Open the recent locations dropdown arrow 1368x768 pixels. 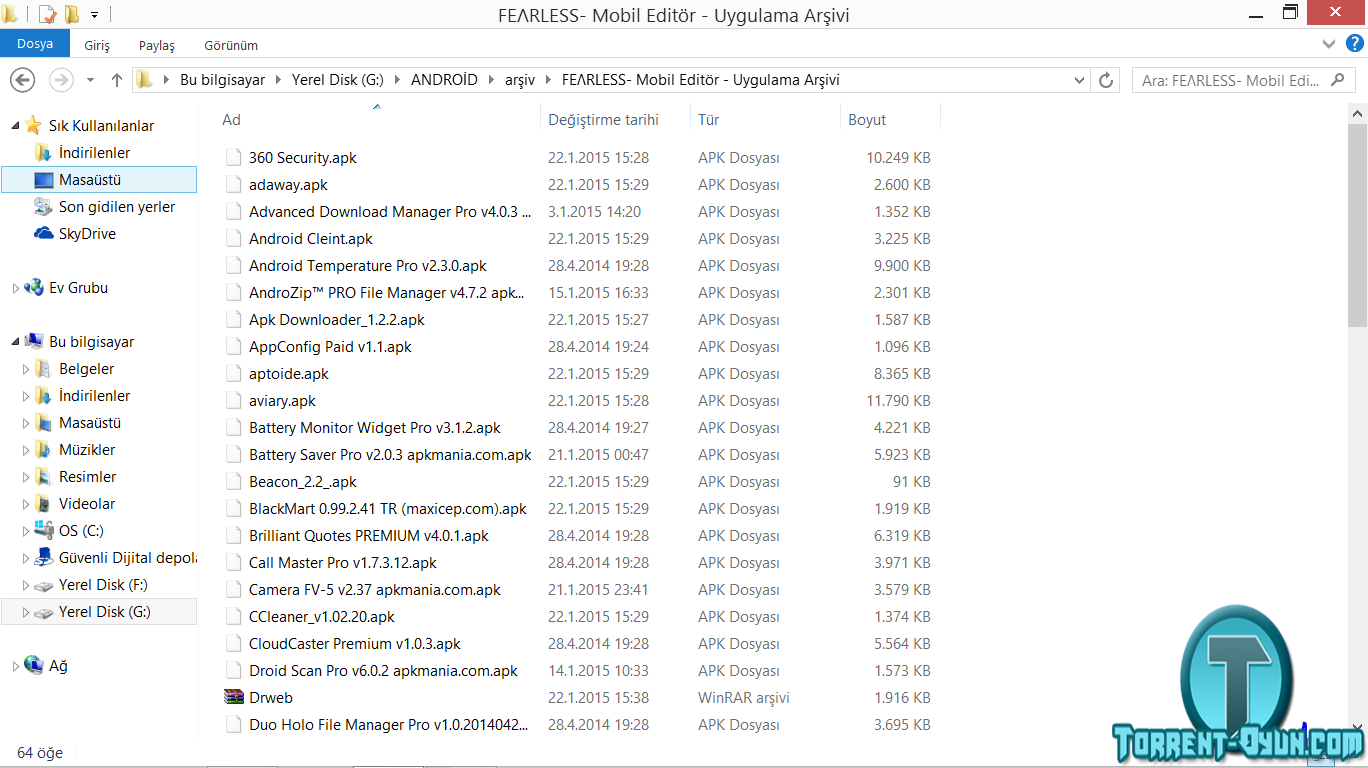90,80
